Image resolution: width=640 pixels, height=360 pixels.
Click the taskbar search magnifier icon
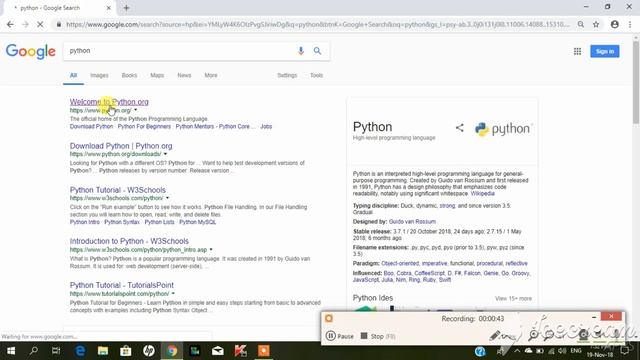(33, 351)
